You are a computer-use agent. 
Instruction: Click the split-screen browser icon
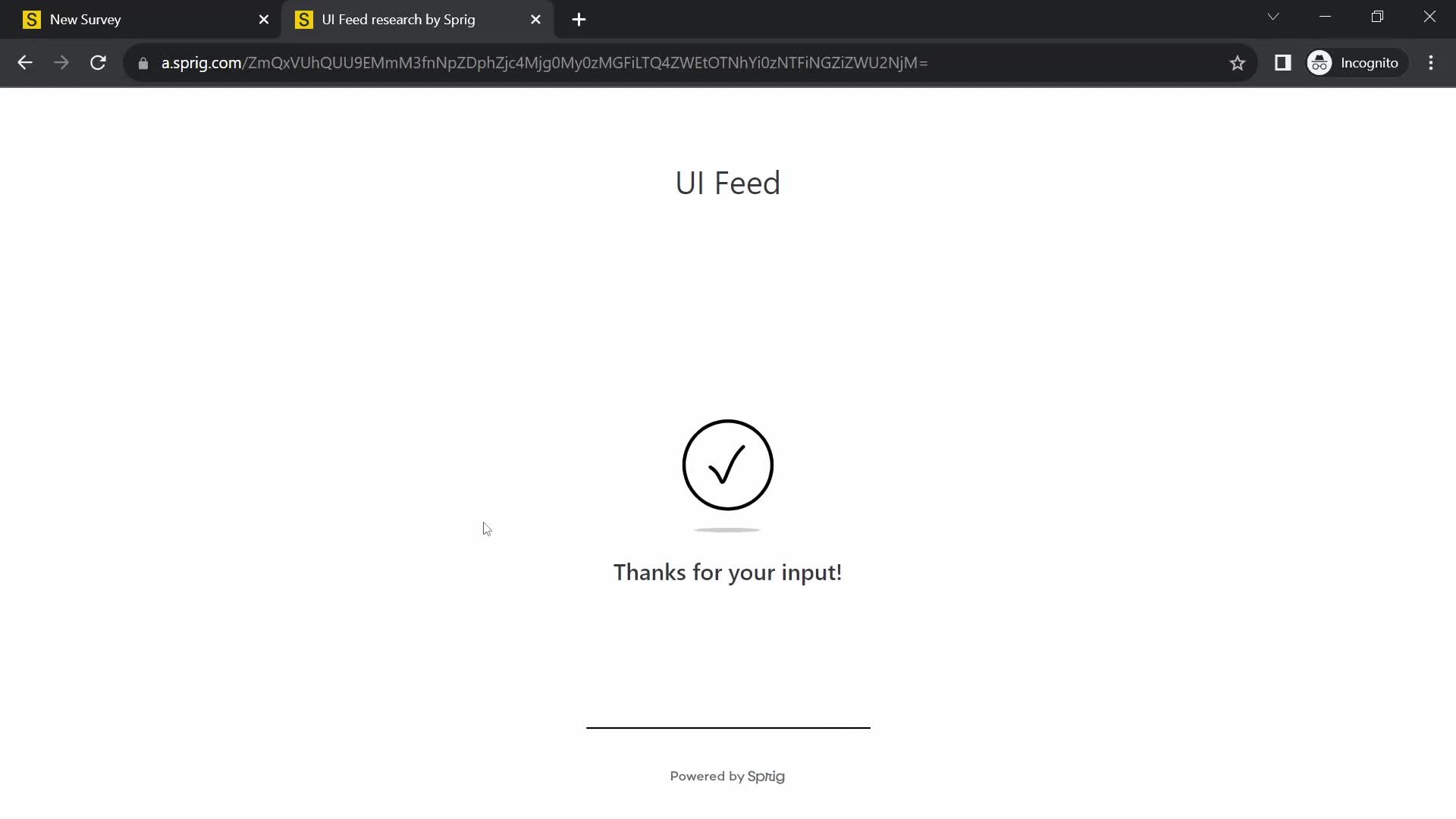click(1283, 62)
